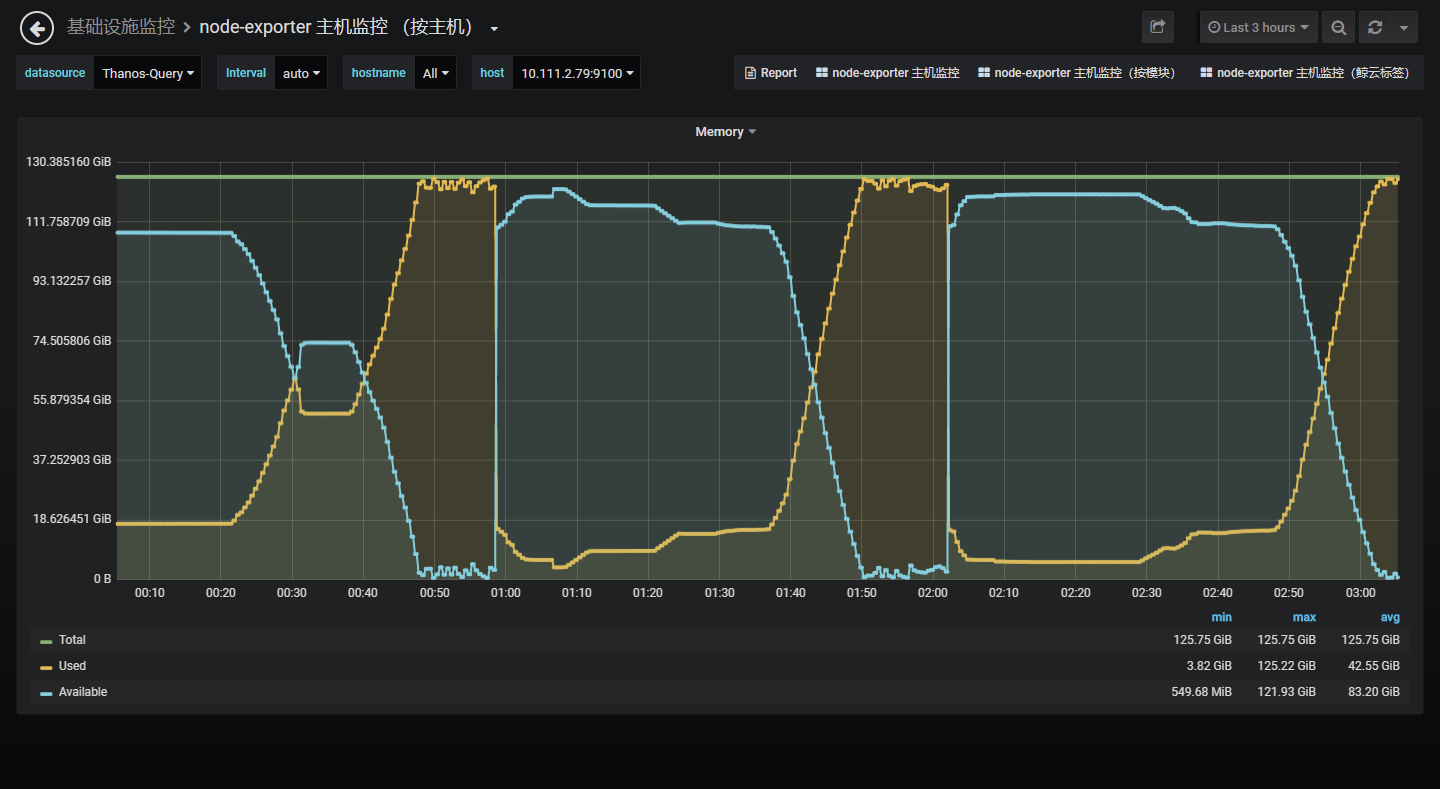Click the 549.68 MiB Available min value

(1202, 692)
